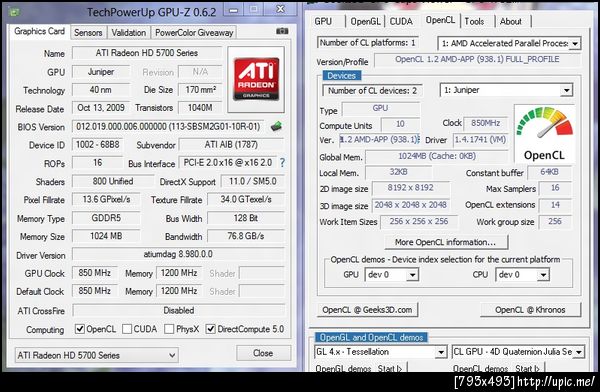Switch to the Validation tab in GPU-Z

click(x=129, y=33)
